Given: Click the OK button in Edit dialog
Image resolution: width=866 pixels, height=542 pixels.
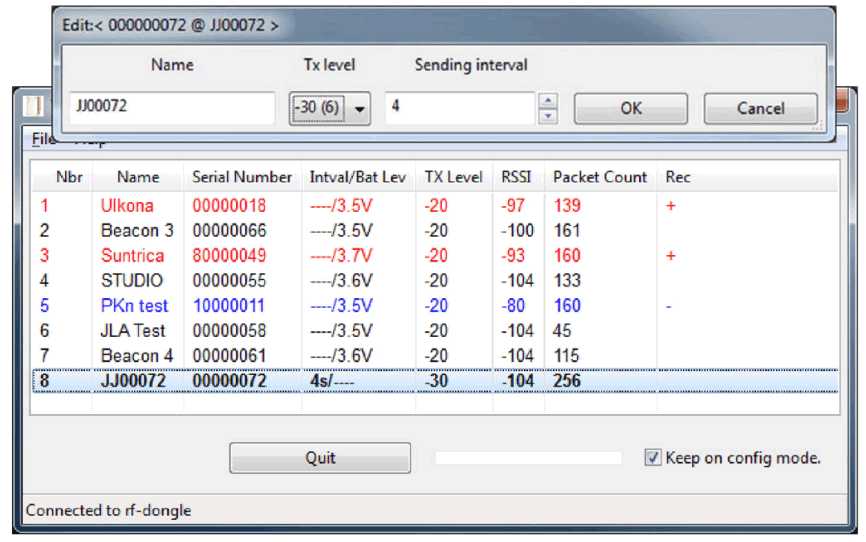Looking at the screenshot, I should point(631,108).
